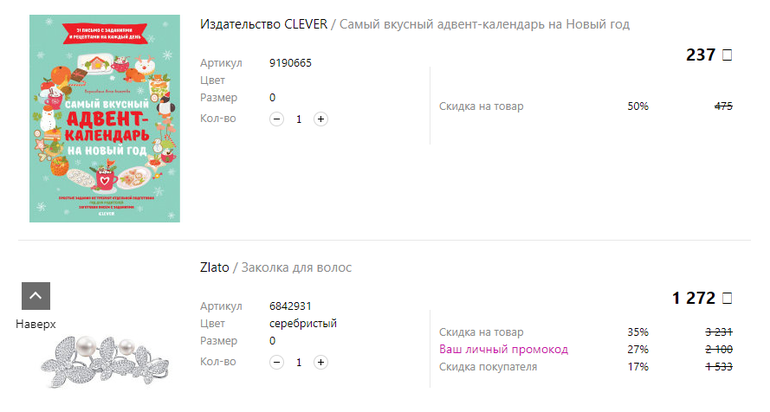Open the Zlato brand link

click(214, 267)
